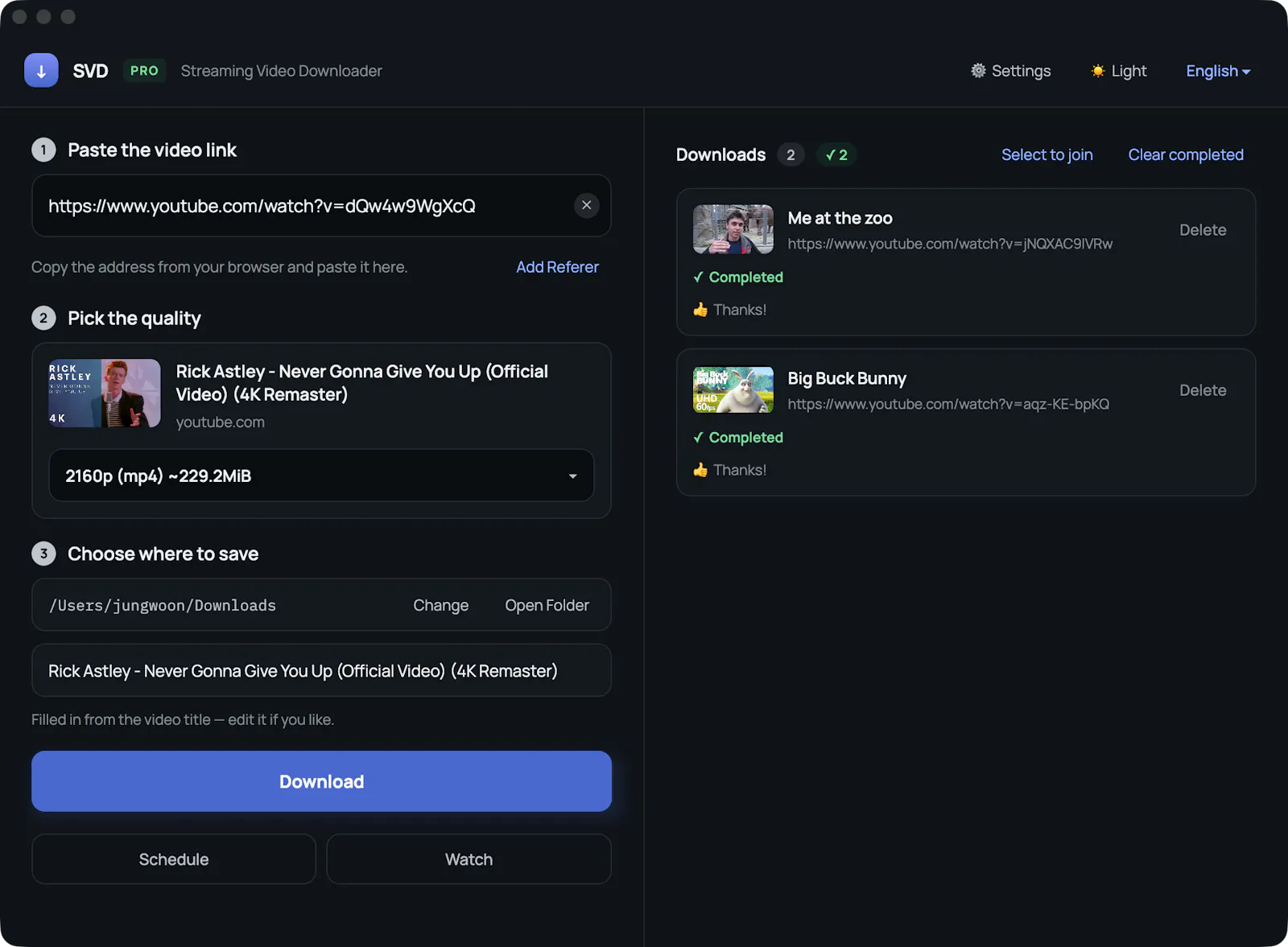Expand the 2160p (mp4) quality dropdown
This screenshot has height=947, width=1288.
(x=321, y=476)
